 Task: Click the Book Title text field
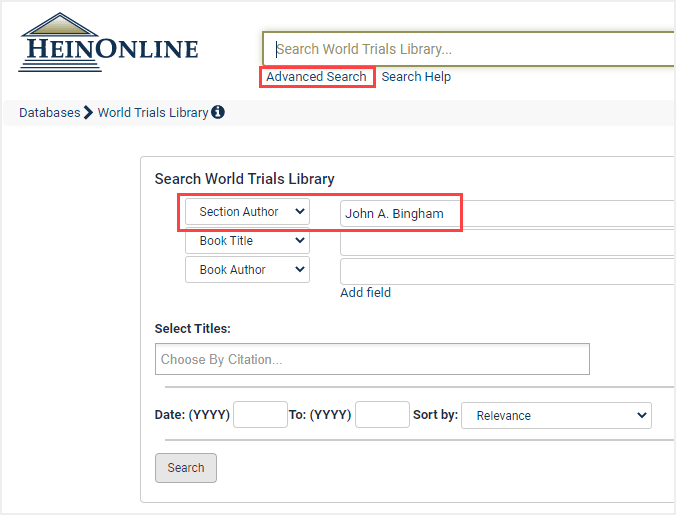(507, 243)
